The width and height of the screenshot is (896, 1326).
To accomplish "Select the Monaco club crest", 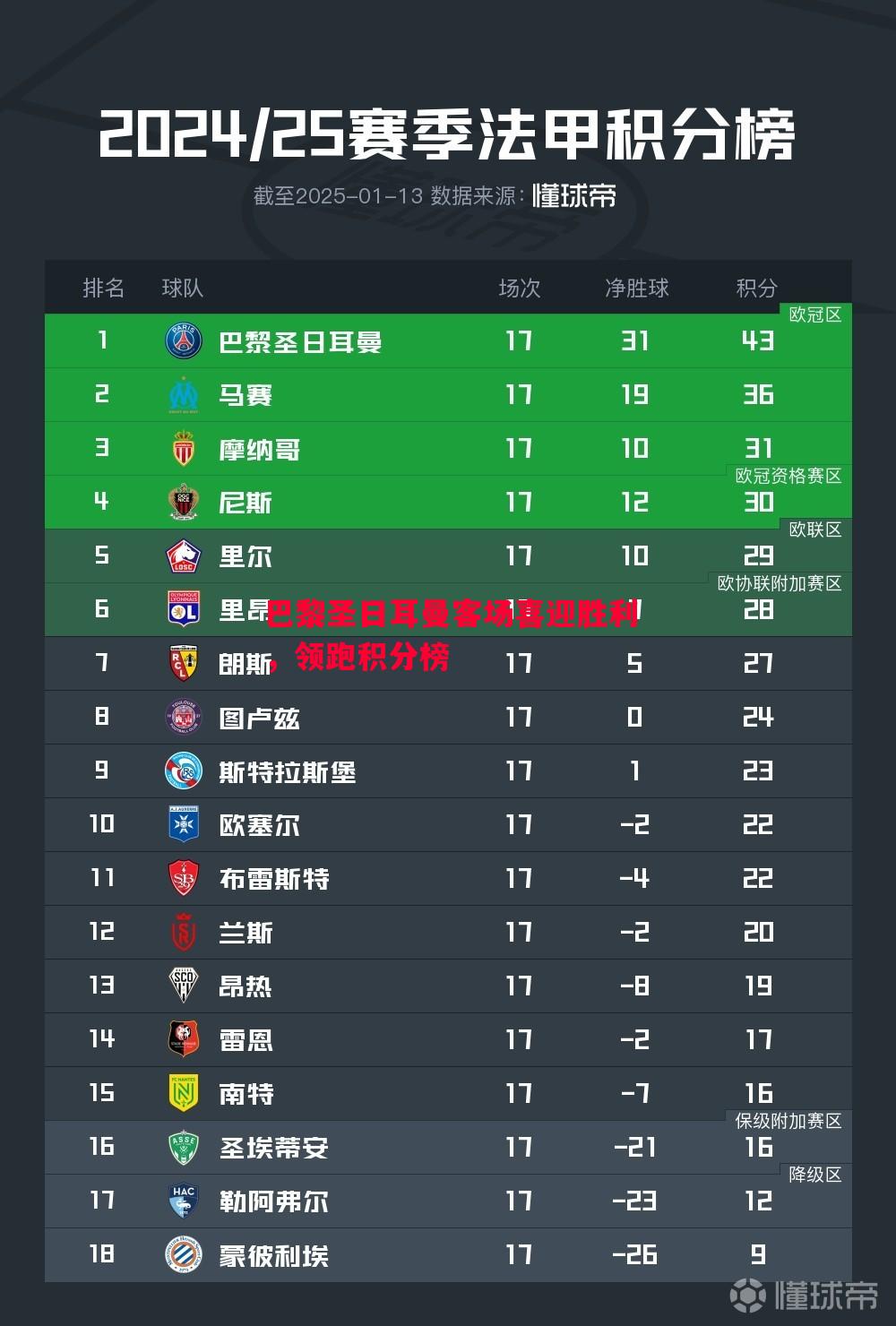I will click(x=184, y=449).
